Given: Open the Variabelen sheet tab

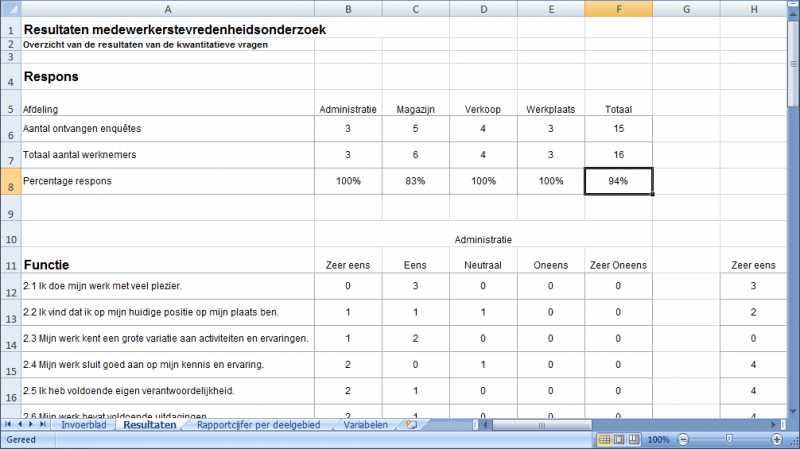Looking at the screenshot, I should (365, 425).
